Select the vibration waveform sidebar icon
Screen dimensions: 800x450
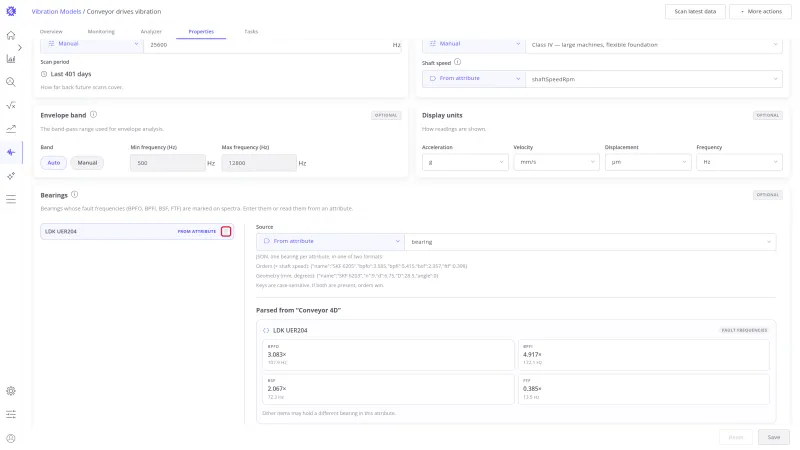point(11,153)
